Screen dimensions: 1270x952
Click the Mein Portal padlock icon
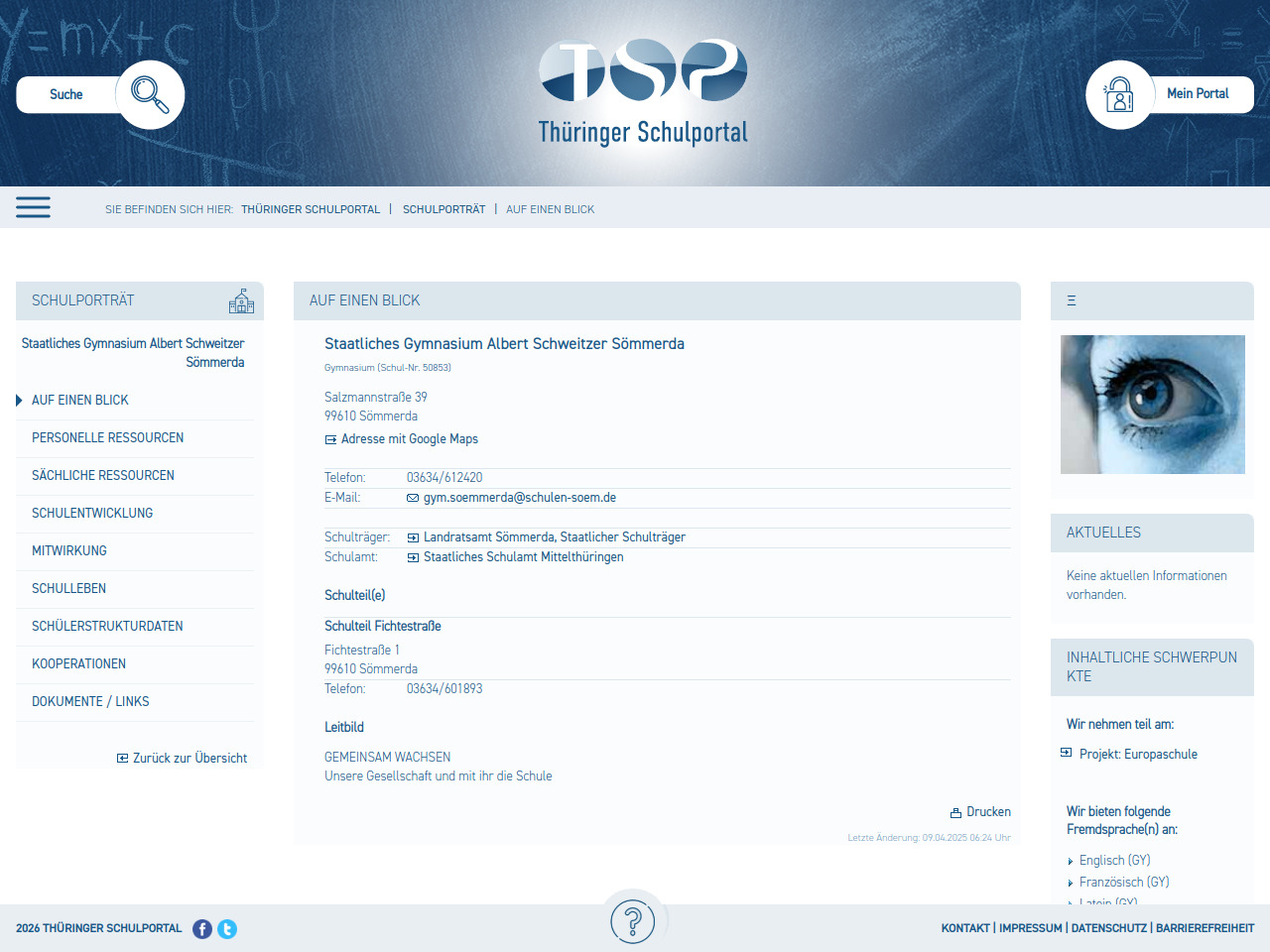tap(1119, 95)
